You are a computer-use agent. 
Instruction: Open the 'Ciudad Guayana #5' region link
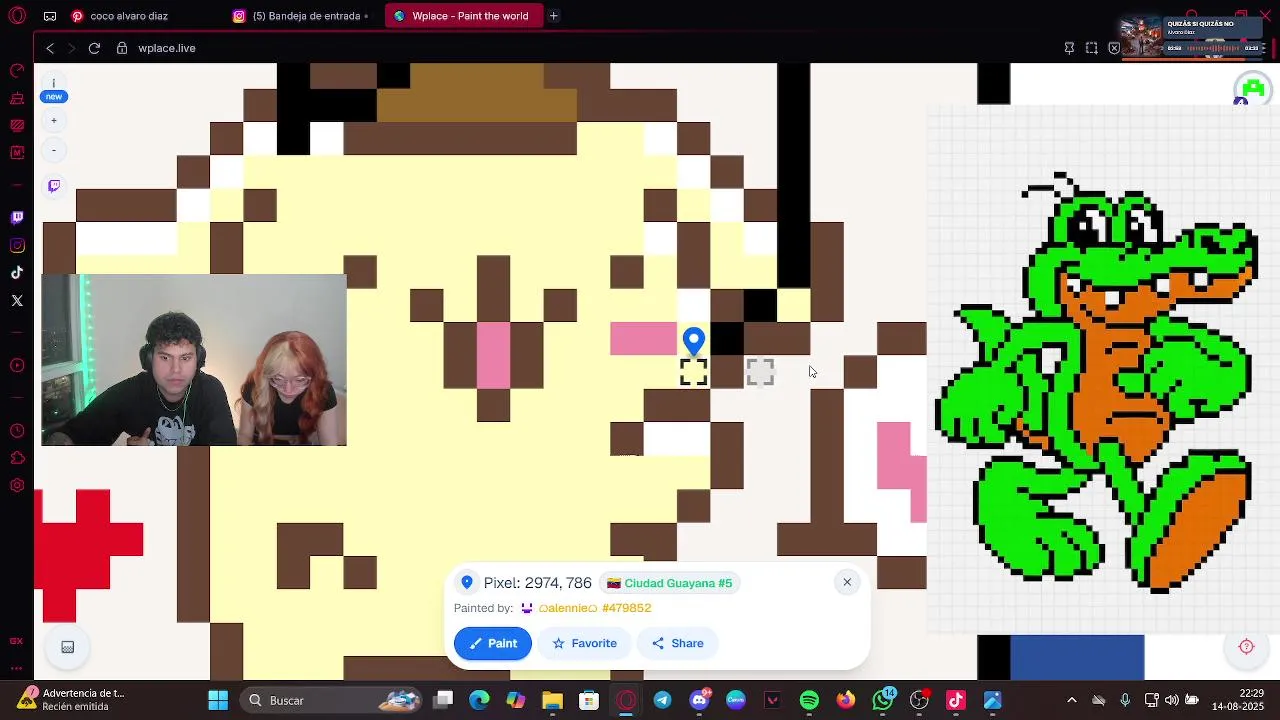(x=669, y=583)
